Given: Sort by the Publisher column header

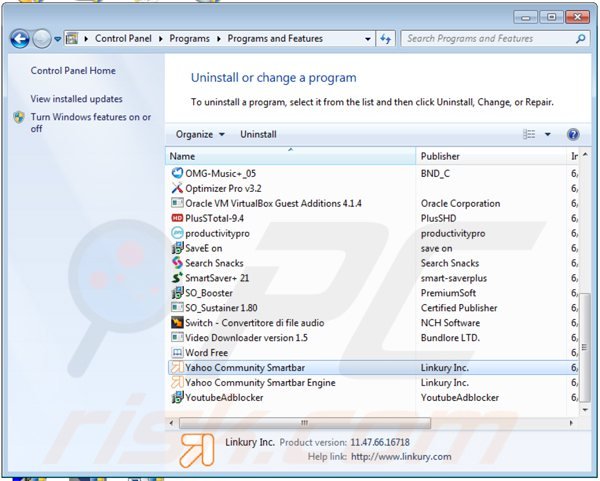Looking at the screenshot, I should click(x=491, y=156).
